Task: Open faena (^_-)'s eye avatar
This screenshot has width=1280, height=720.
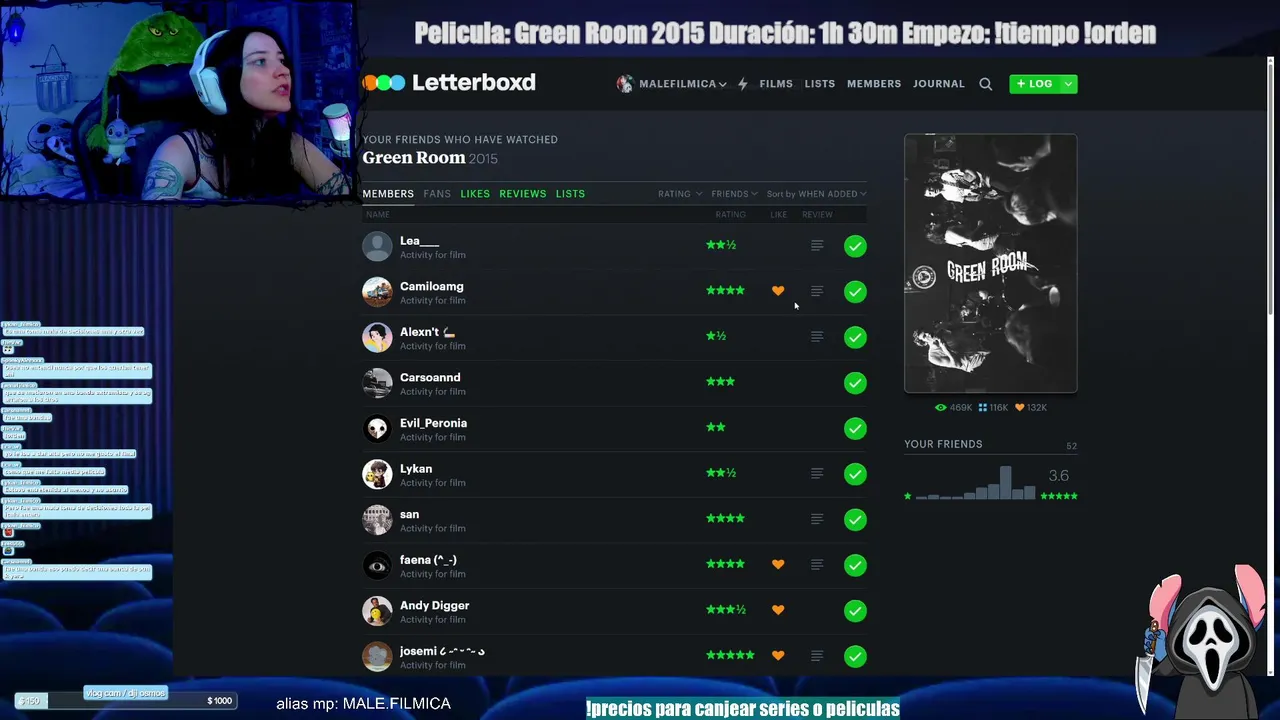Action: tap(377, 566)
